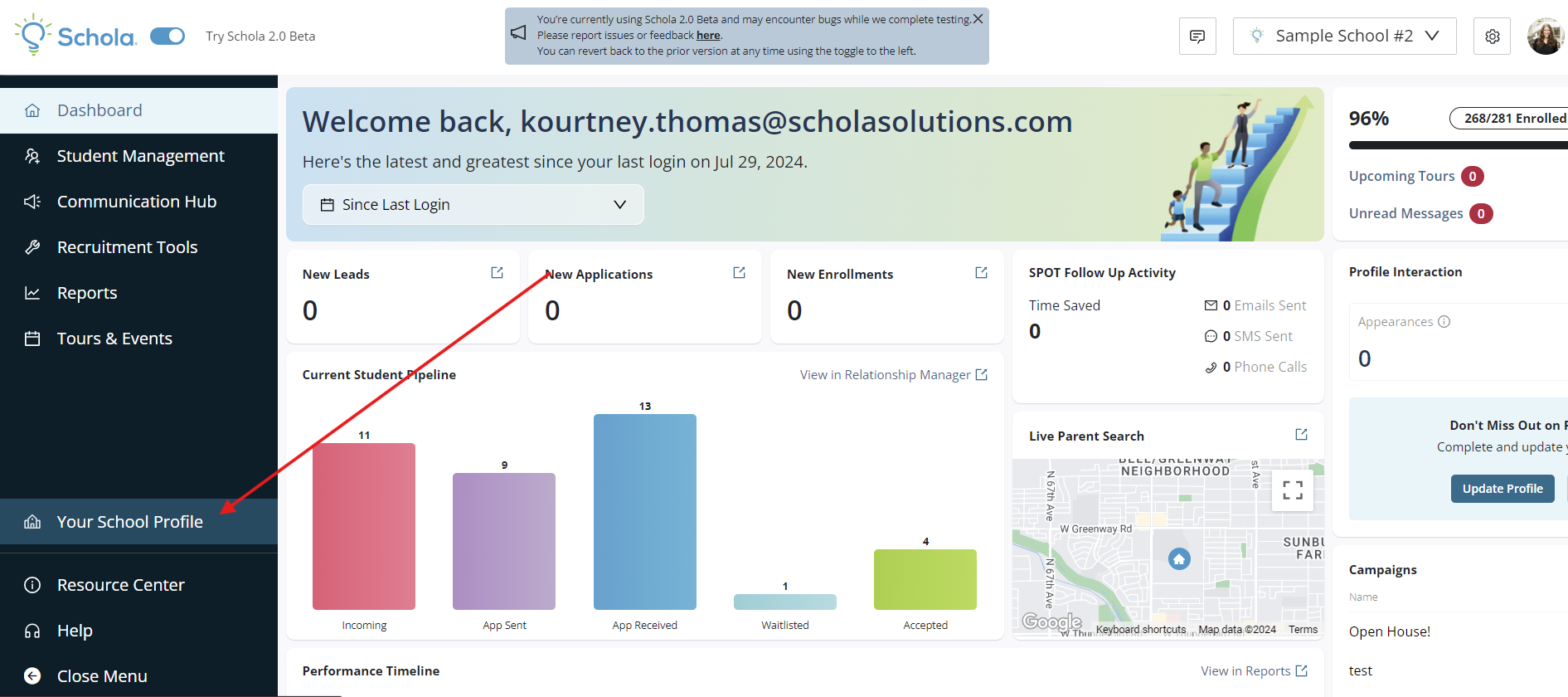The image size is (1568, 697).
Task: Click the megaphone announcement icon
Action: pyautogui.click(x=519, y=33)
